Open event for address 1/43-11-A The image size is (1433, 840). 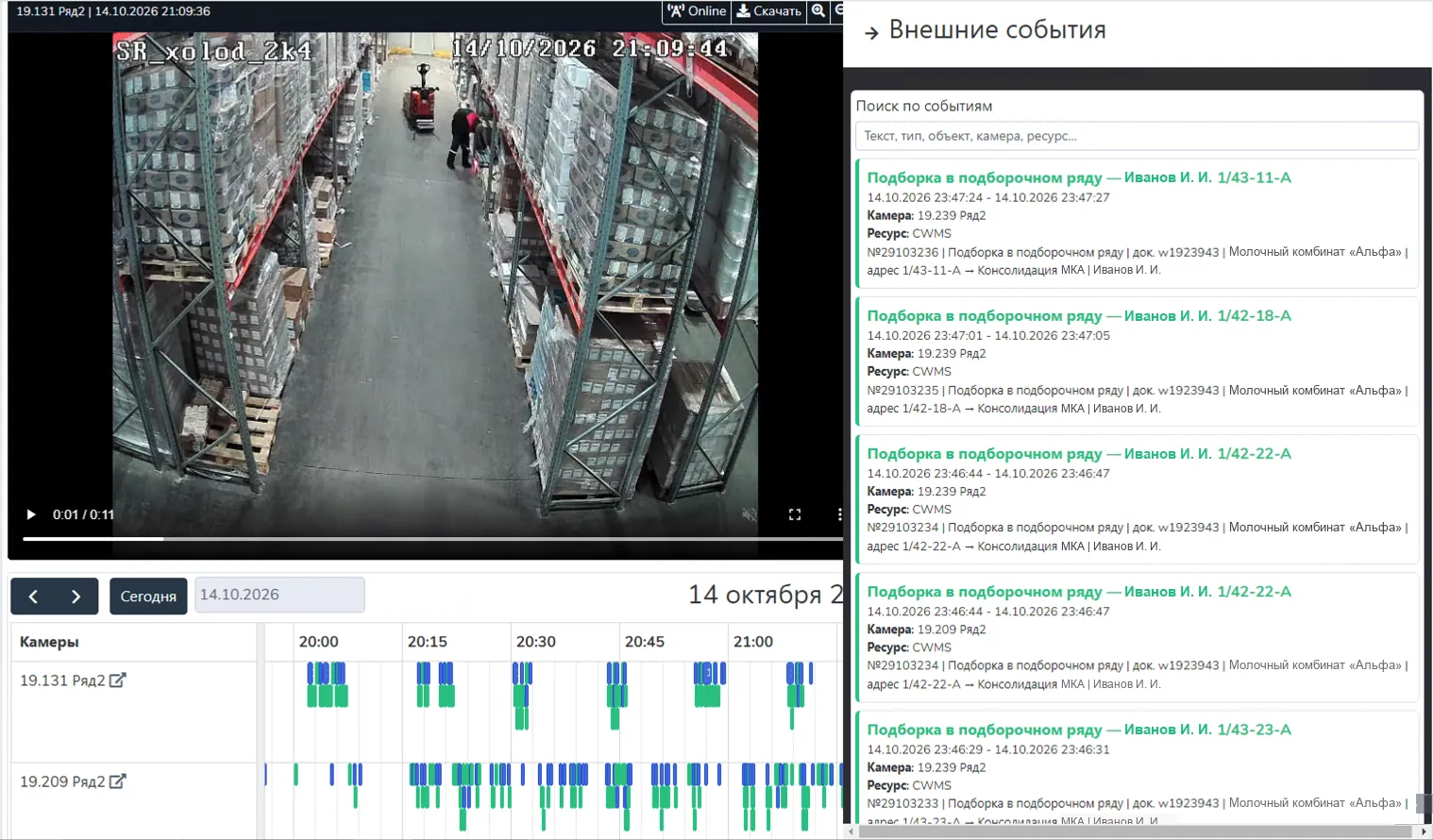click(1137, 224)
